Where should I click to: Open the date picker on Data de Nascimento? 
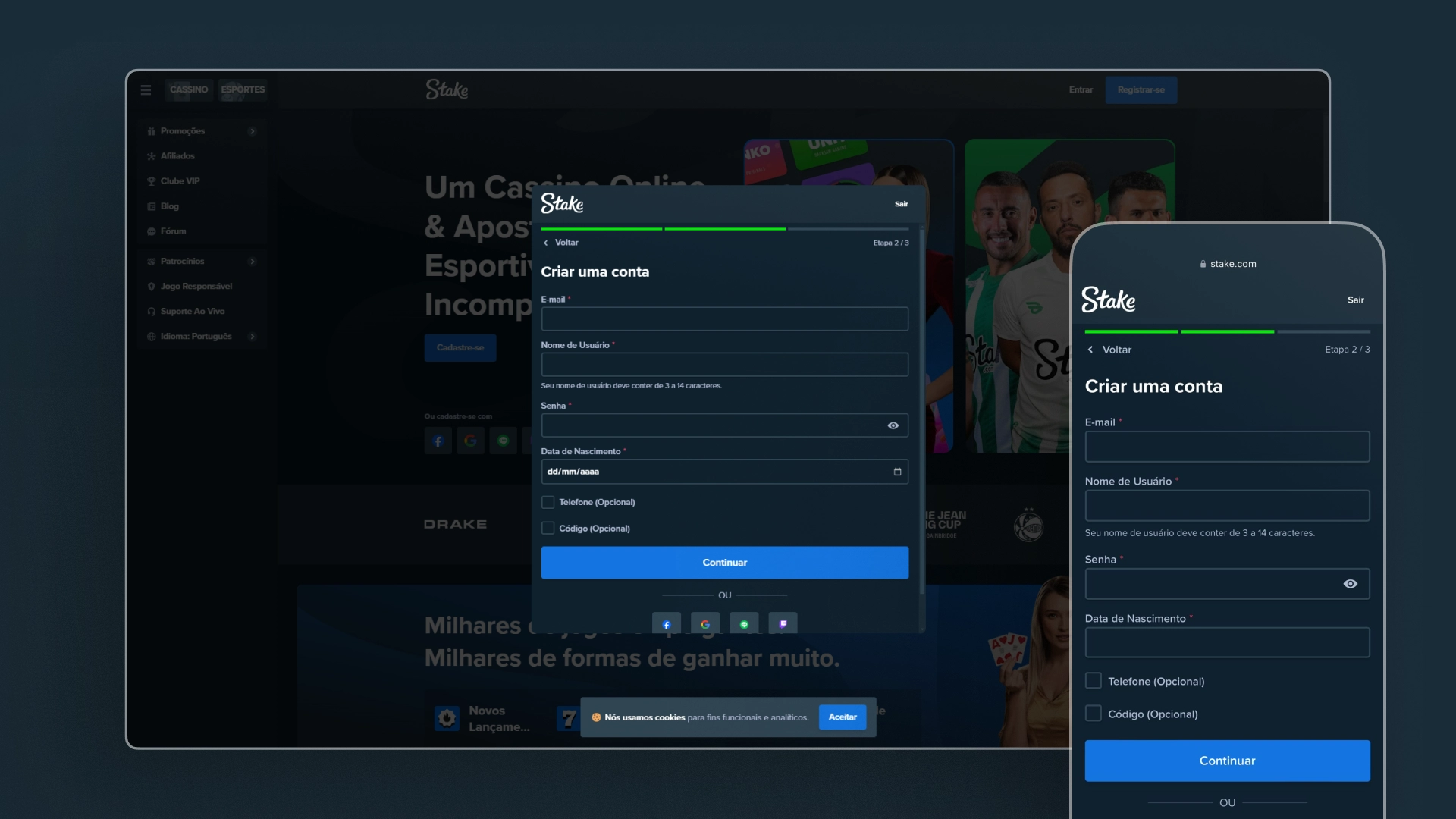pyautogui.click(x=897, y=472)
